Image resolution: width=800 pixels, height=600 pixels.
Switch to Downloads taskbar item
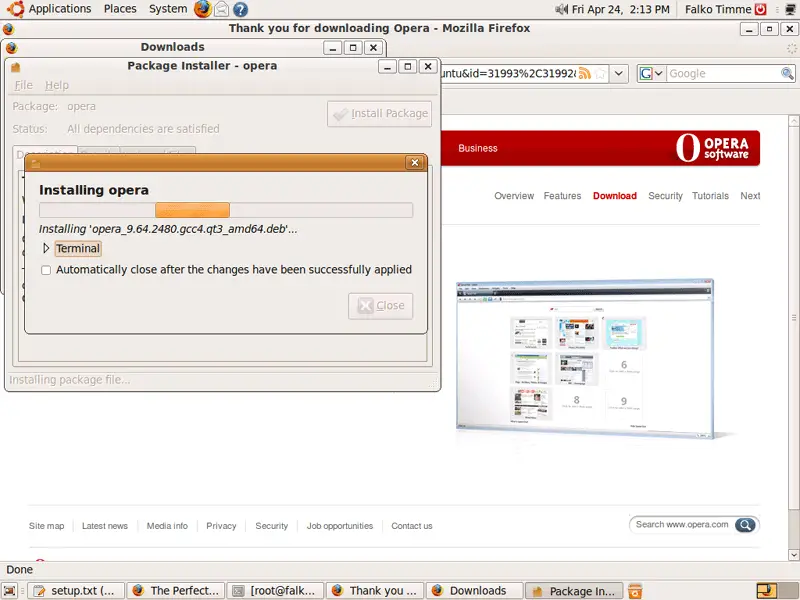point(474,591)
